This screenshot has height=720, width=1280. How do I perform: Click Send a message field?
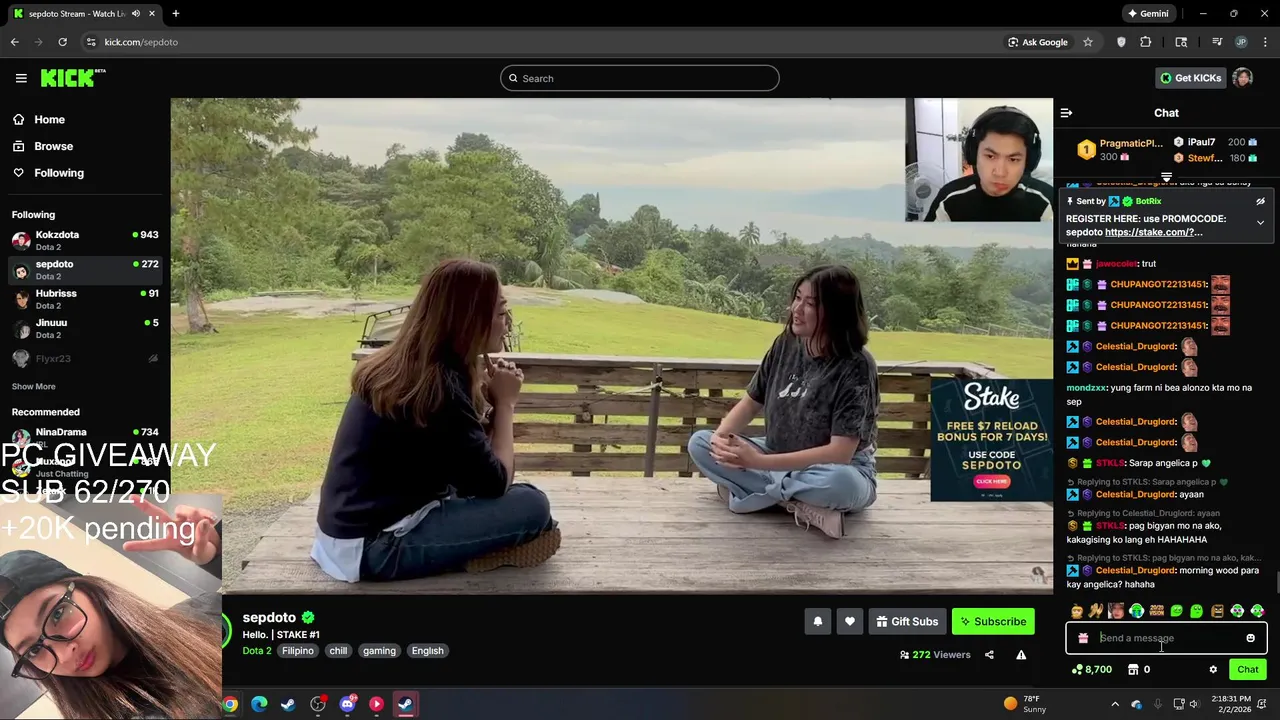[x=1168, y=638]
